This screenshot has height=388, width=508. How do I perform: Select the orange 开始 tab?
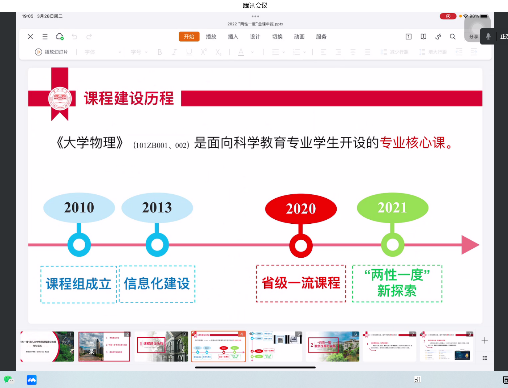189,37
